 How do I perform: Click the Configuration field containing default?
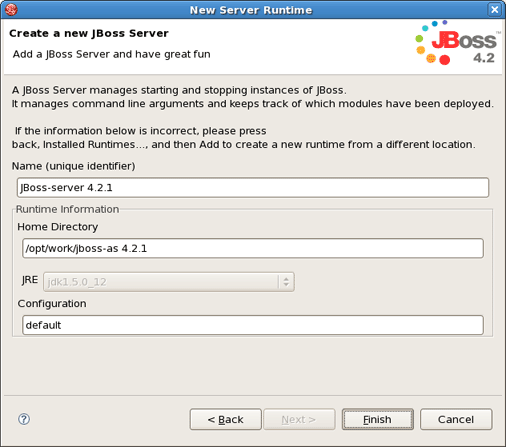pos(253,325)
